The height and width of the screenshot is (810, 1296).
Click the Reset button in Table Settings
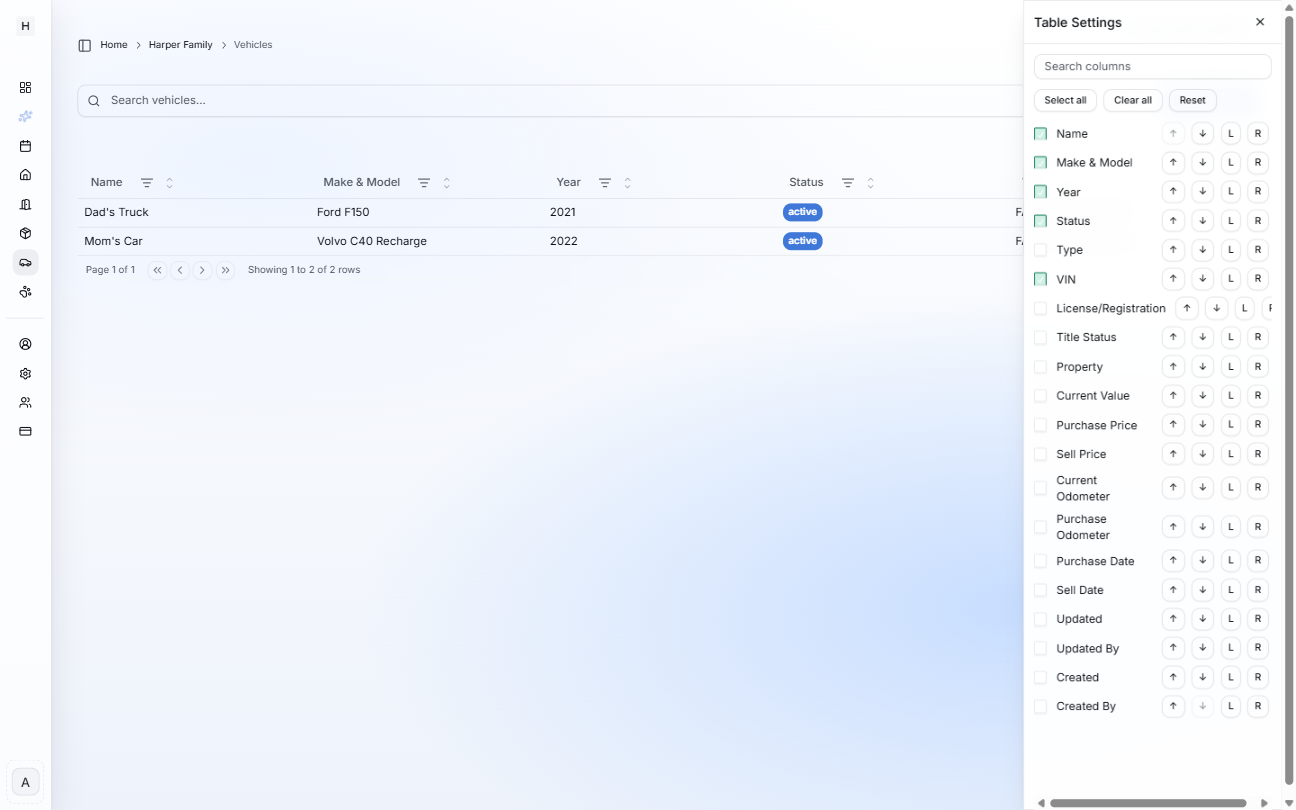1192,100
